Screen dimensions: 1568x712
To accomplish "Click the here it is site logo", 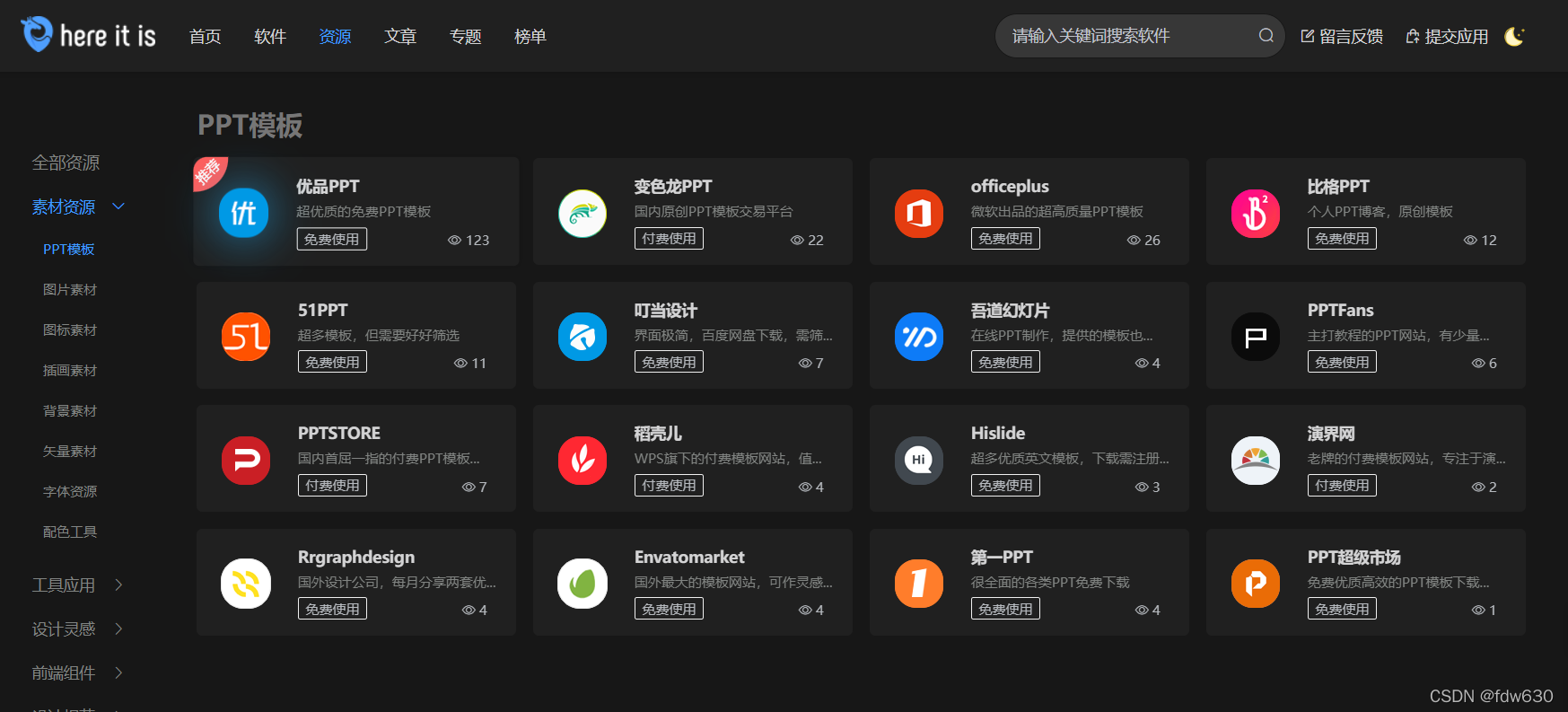I will coord(88,35).
